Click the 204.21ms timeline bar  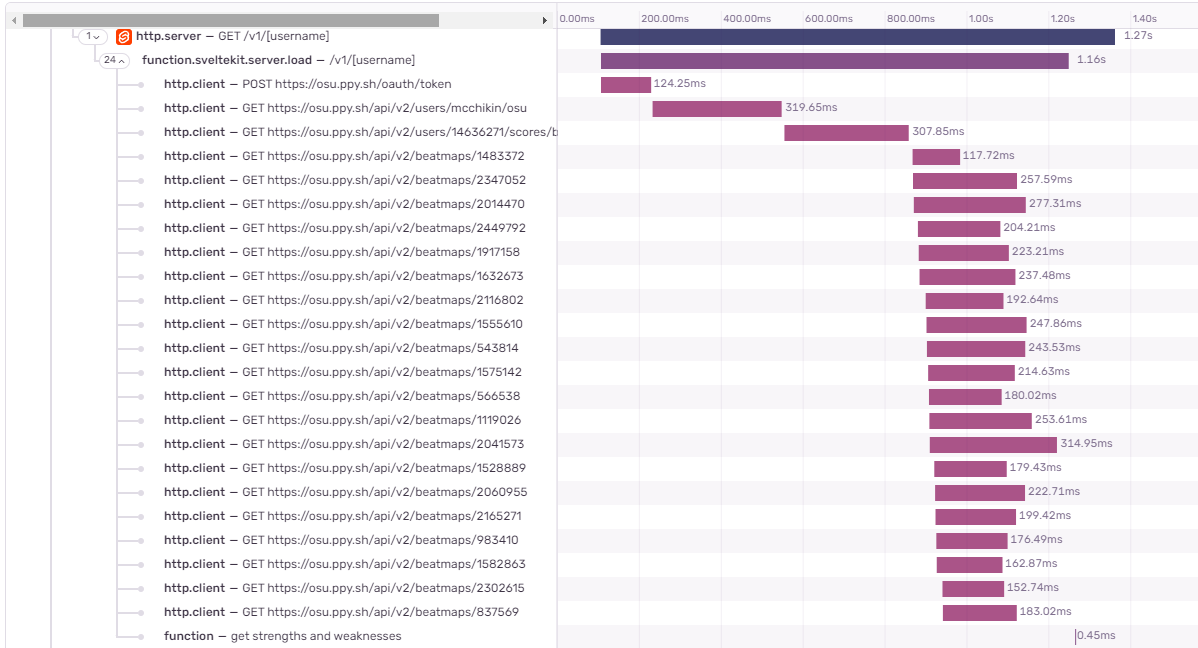pos(959,228)
